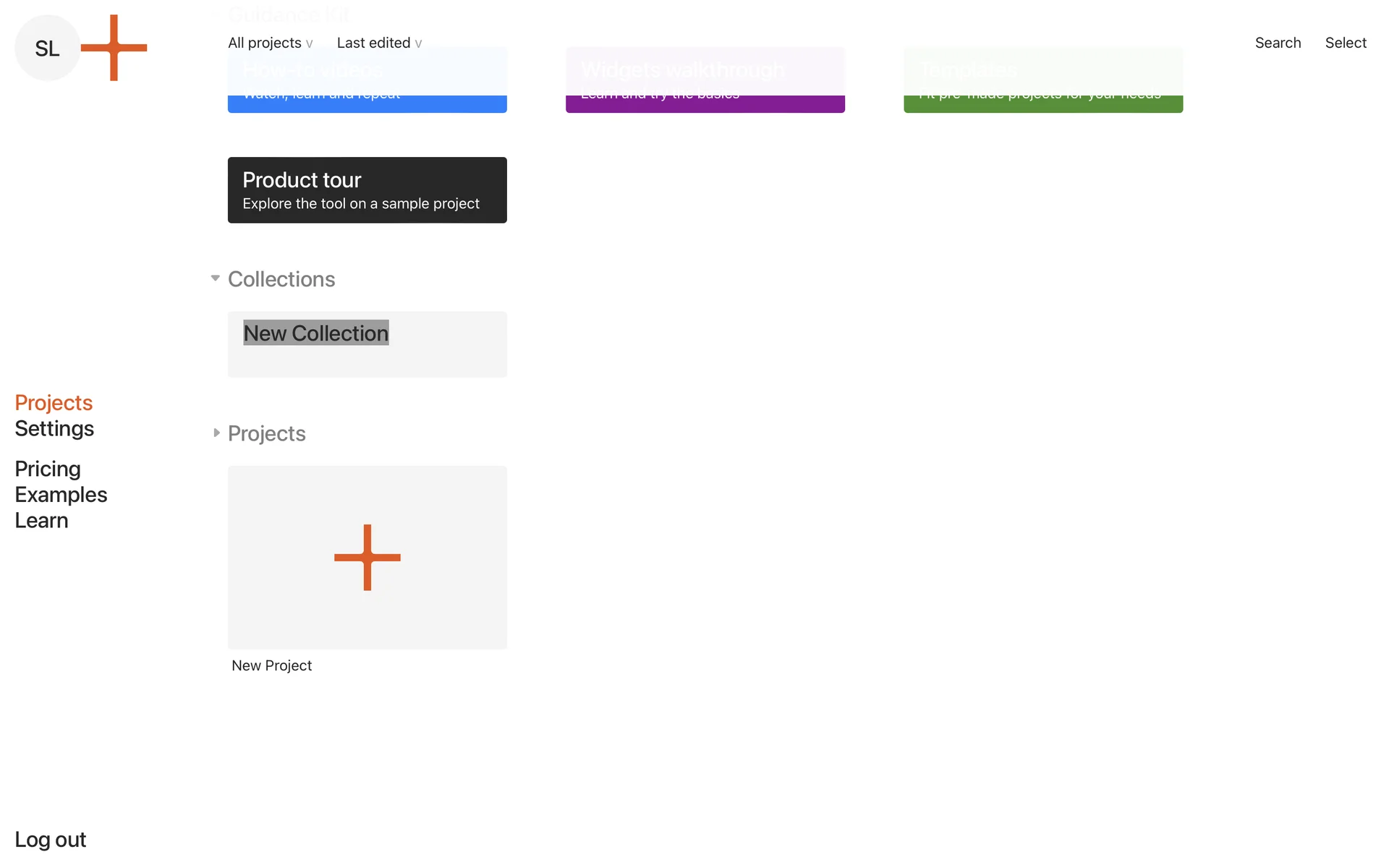Open the purple Widgets walkthrough card
This screenshot has height=868, width=1389.
click(x=705, y=103)
